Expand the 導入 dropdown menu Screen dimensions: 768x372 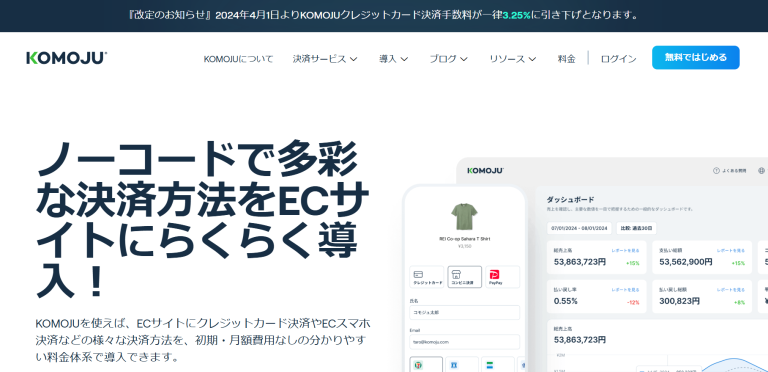[393, 59]
